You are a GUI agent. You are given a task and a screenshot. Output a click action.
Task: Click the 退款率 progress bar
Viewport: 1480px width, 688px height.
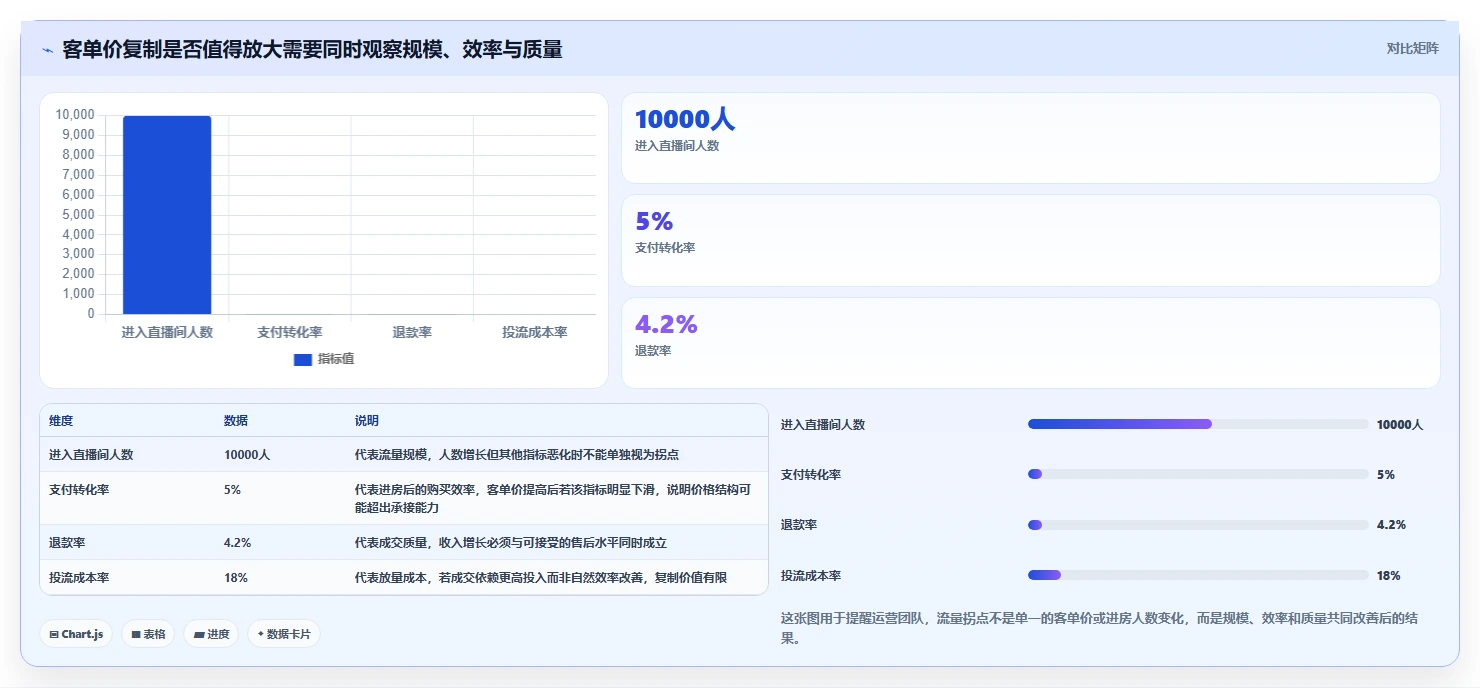pos(1198,525)
